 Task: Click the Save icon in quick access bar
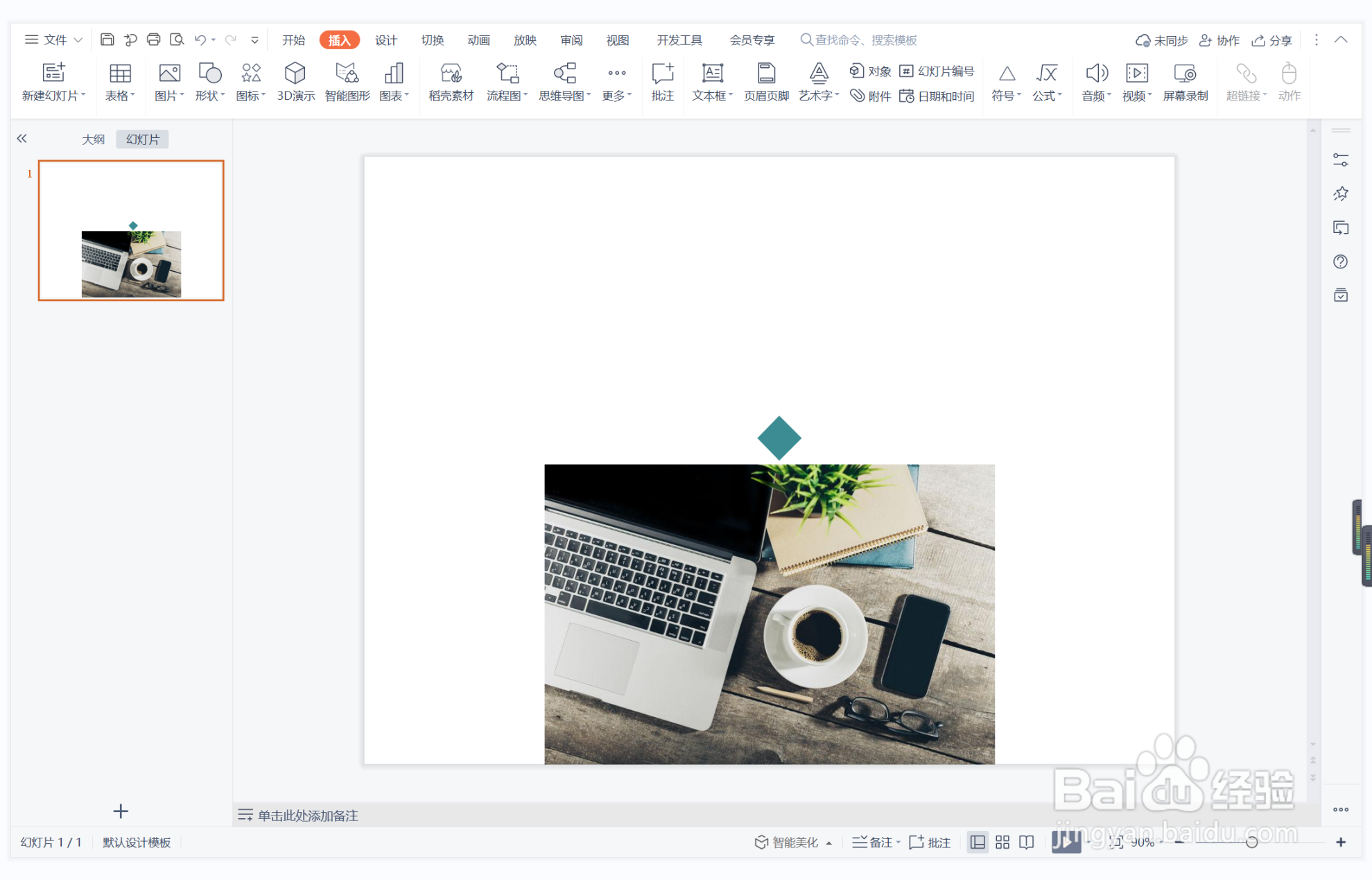pos(107,40)
